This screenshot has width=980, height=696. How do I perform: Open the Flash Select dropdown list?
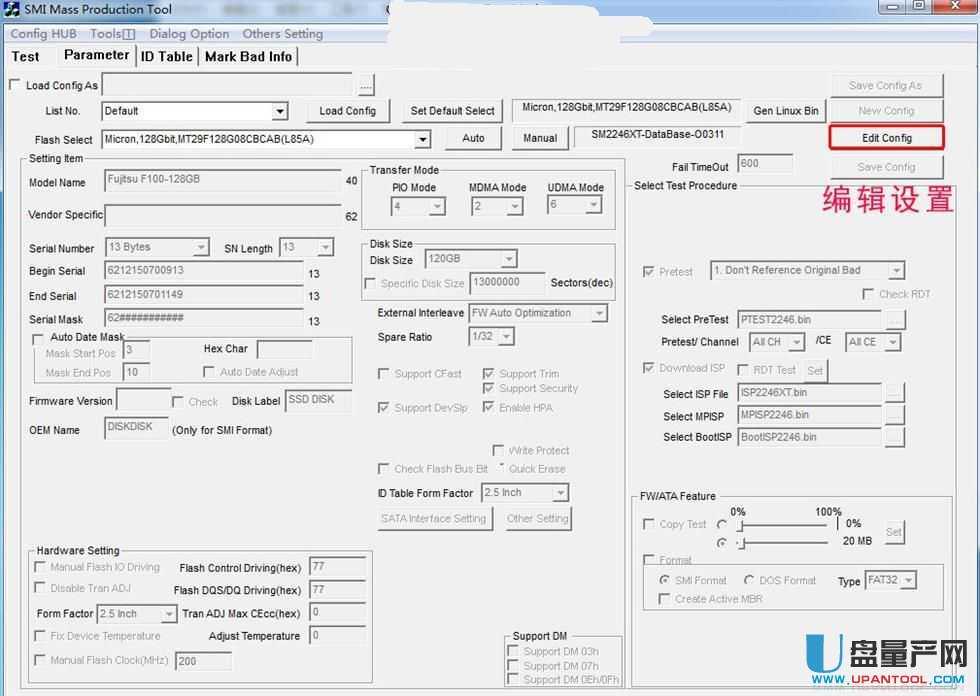422,140
